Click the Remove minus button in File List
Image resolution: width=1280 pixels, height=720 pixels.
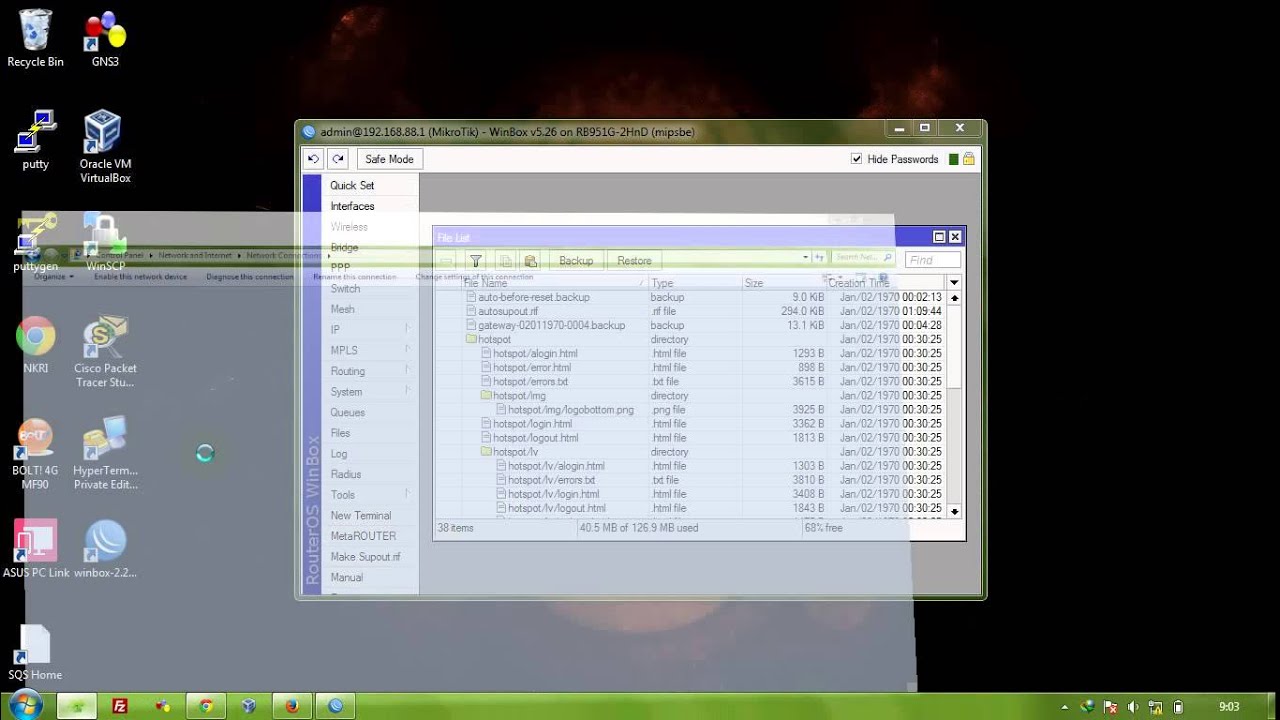coord(447,260)
